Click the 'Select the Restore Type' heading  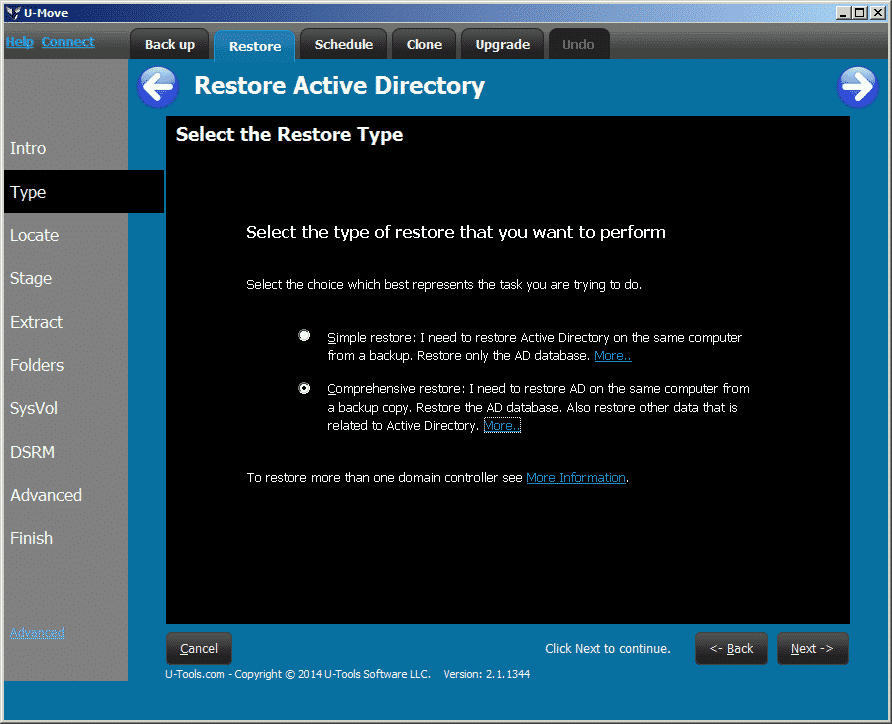[x=289, y=134]
